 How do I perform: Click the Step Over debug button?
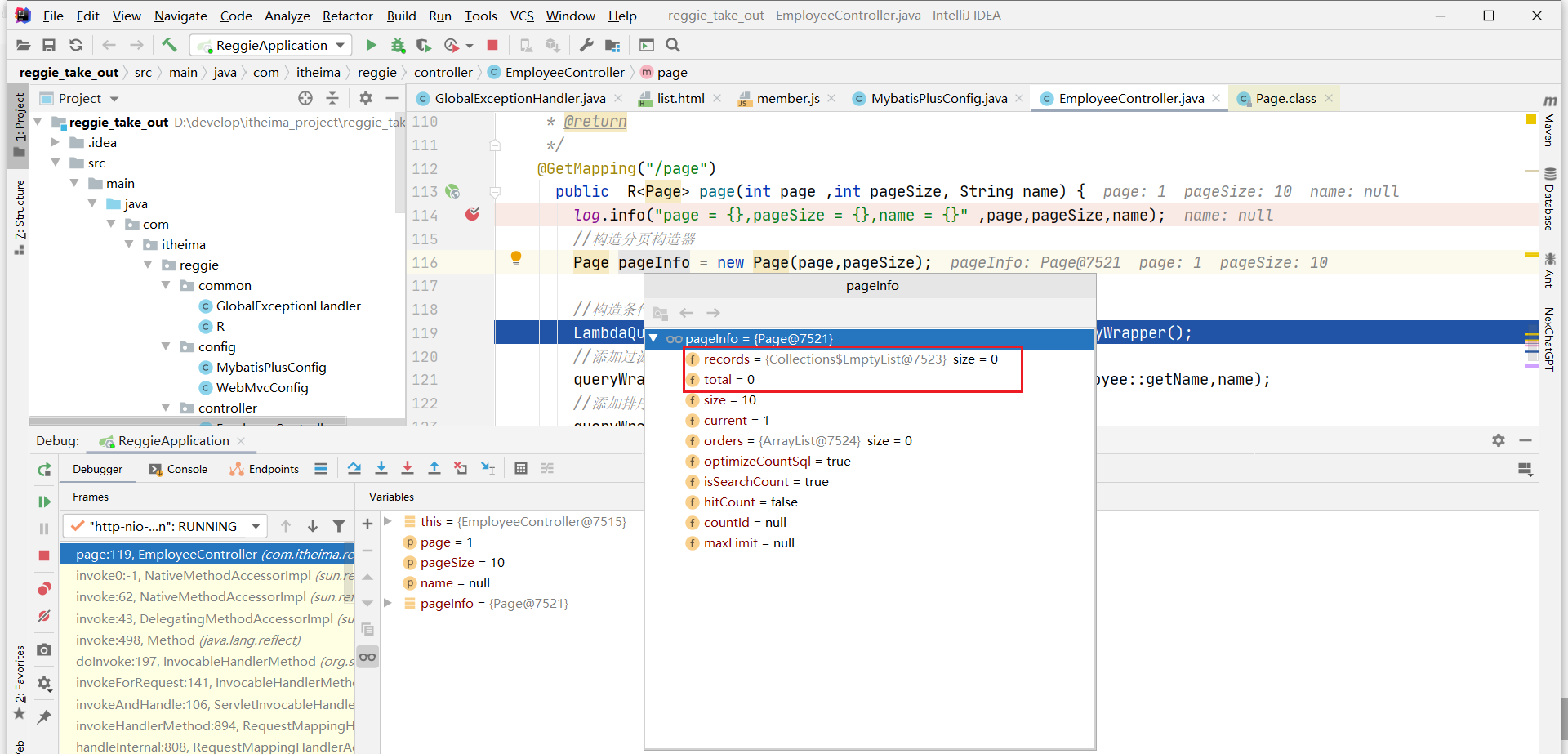tap(354, 468)
